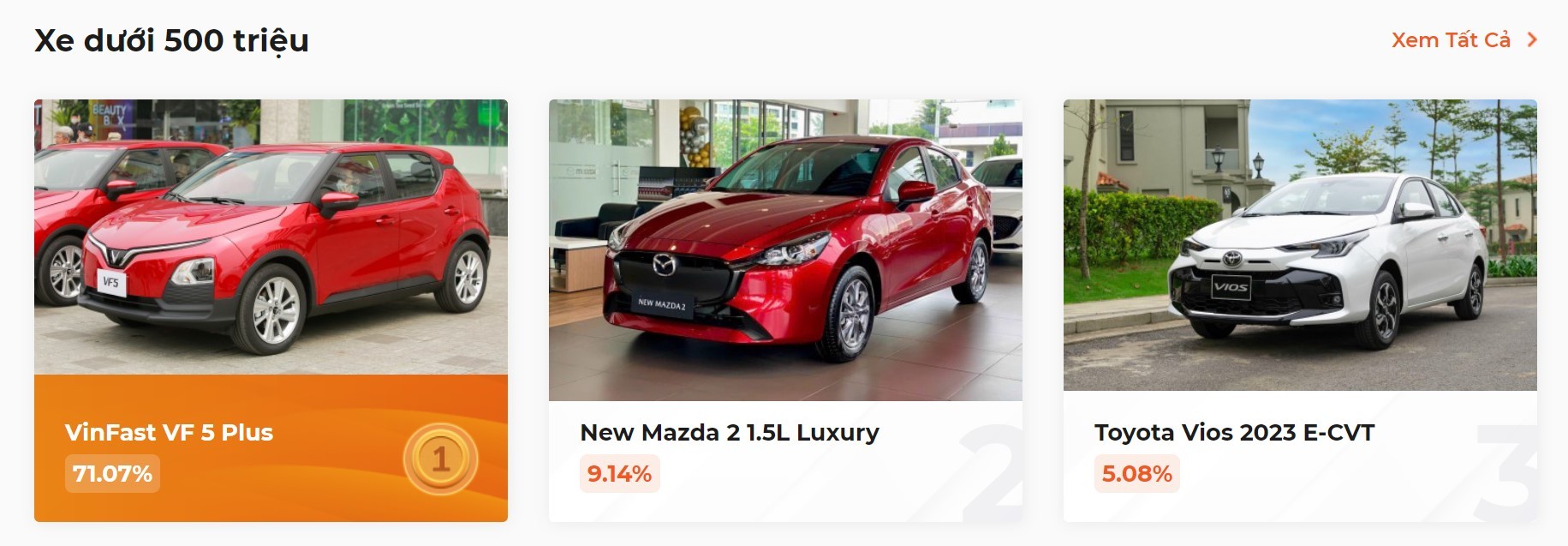The width and height of the screenshot is (1568, 546).
Task: Open the New Mazda 2 car photo
Action: click(785, 249)
